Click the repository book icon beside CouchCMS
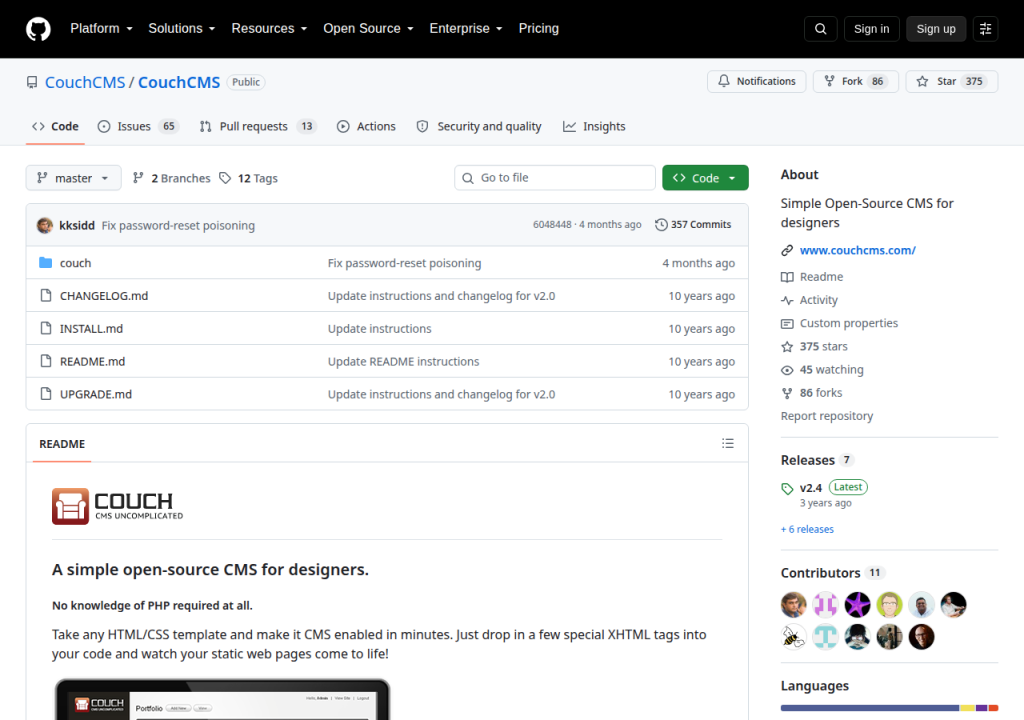 pyautogui.click(x=32, y=82)
